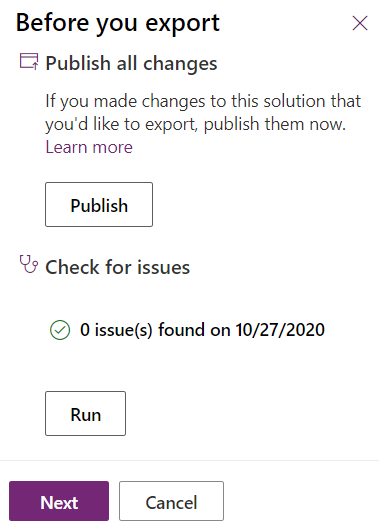Click the 'If you made changes' description line
This screenshot has height=528, width=379.
pos(203,101)
